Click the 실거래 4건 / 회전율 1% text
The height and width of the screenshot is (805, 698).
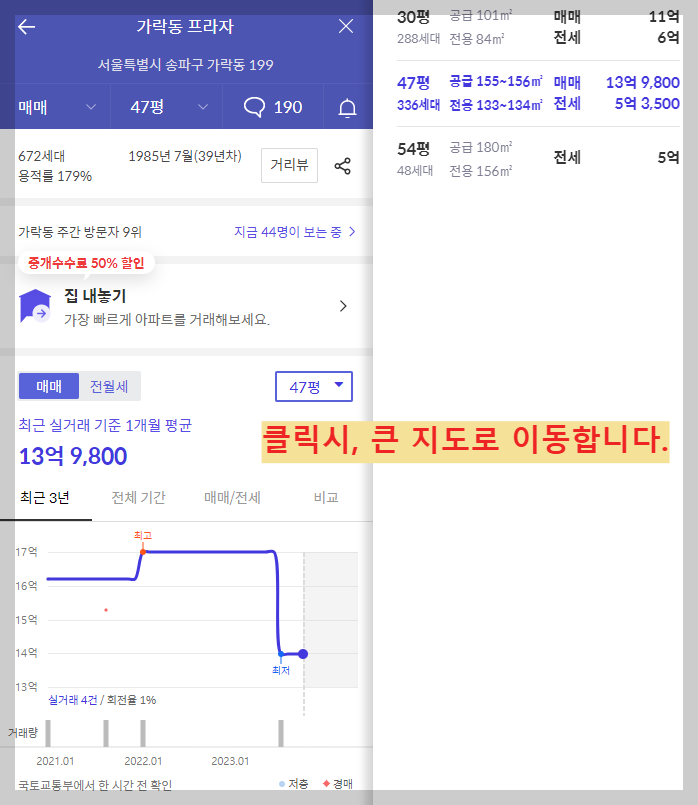click(102, 700)
